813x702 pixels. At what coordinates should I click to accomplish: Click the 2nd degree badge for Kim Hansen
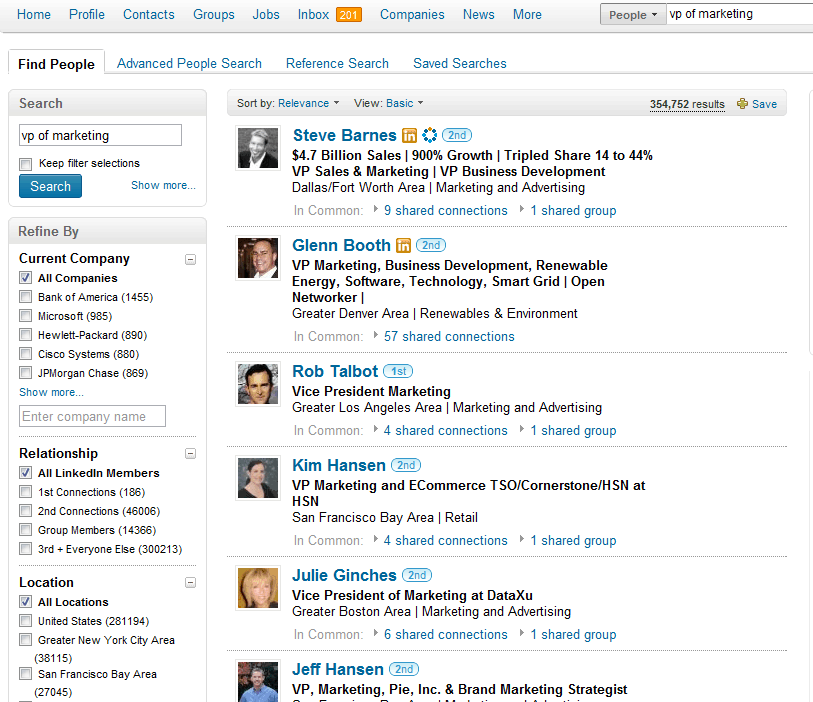tap(406, 465)
